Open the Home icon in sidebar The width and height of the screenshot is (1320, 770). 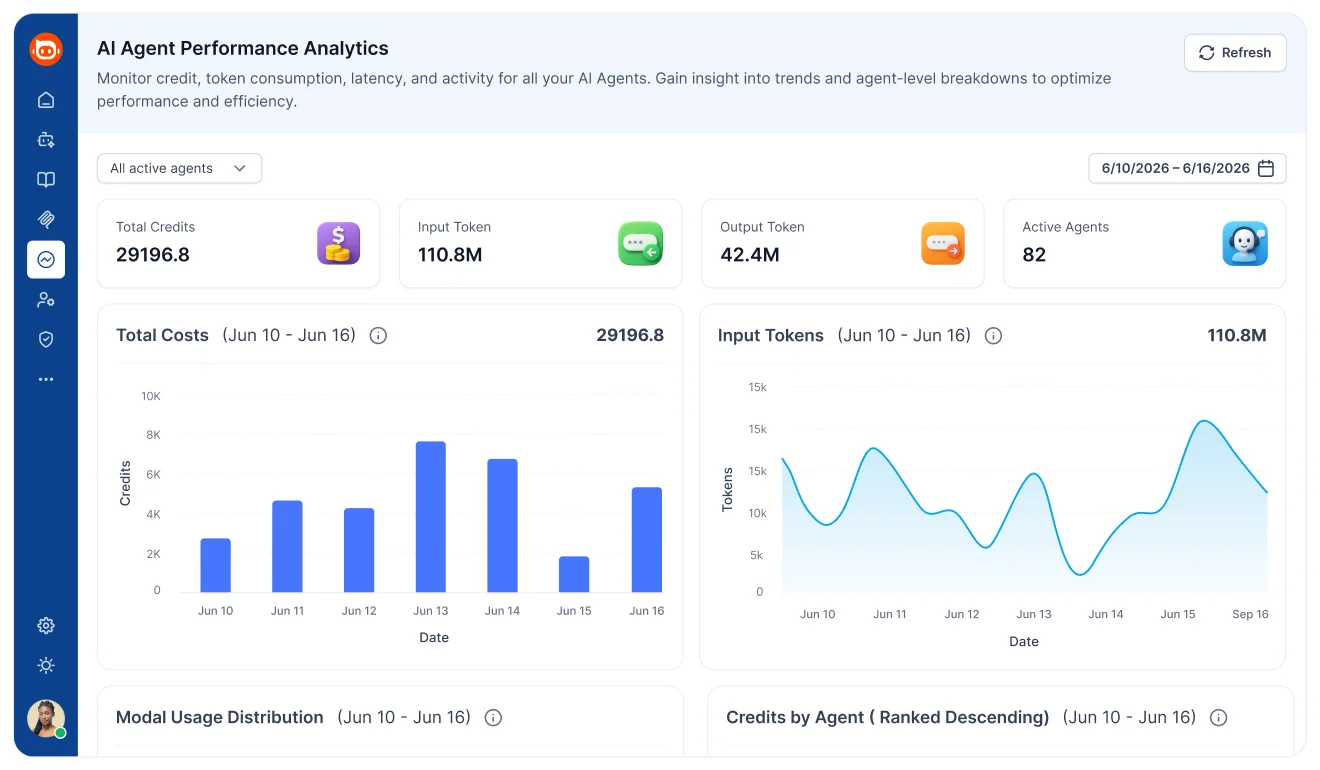click(46, 100)
